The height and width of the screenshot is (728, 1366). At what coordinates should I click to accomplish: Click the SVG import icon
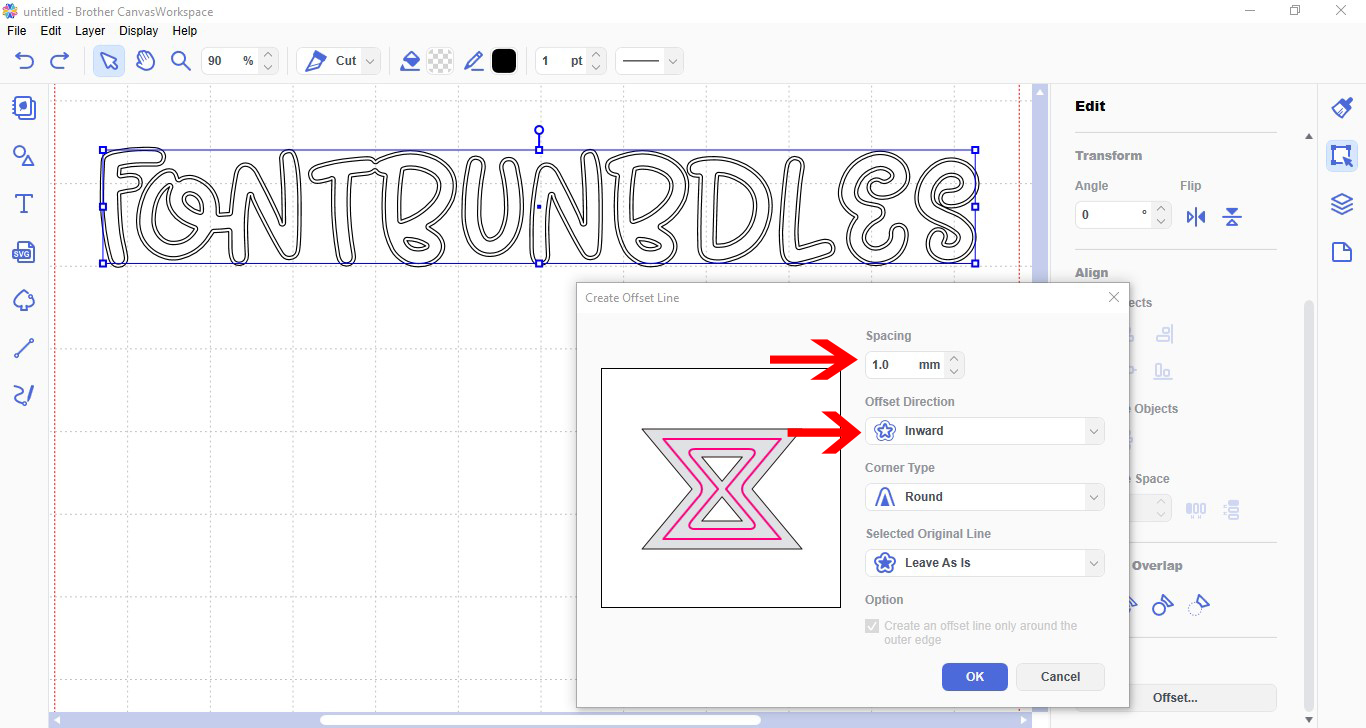click(x=24, y=252)
